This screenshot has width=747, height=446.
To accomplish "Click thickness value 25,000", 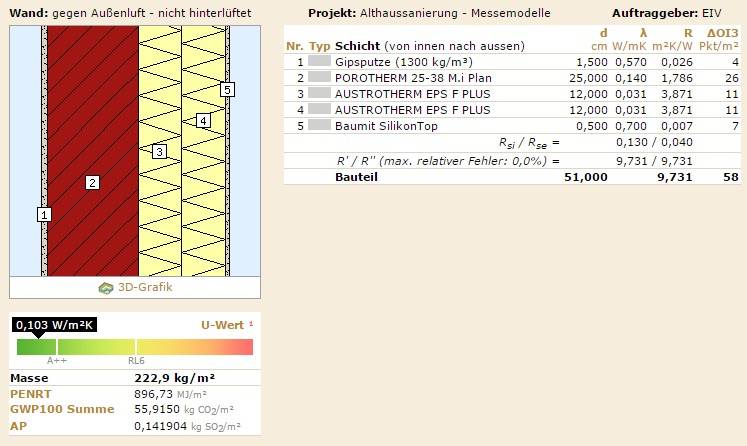I will (x=588, y=78).
